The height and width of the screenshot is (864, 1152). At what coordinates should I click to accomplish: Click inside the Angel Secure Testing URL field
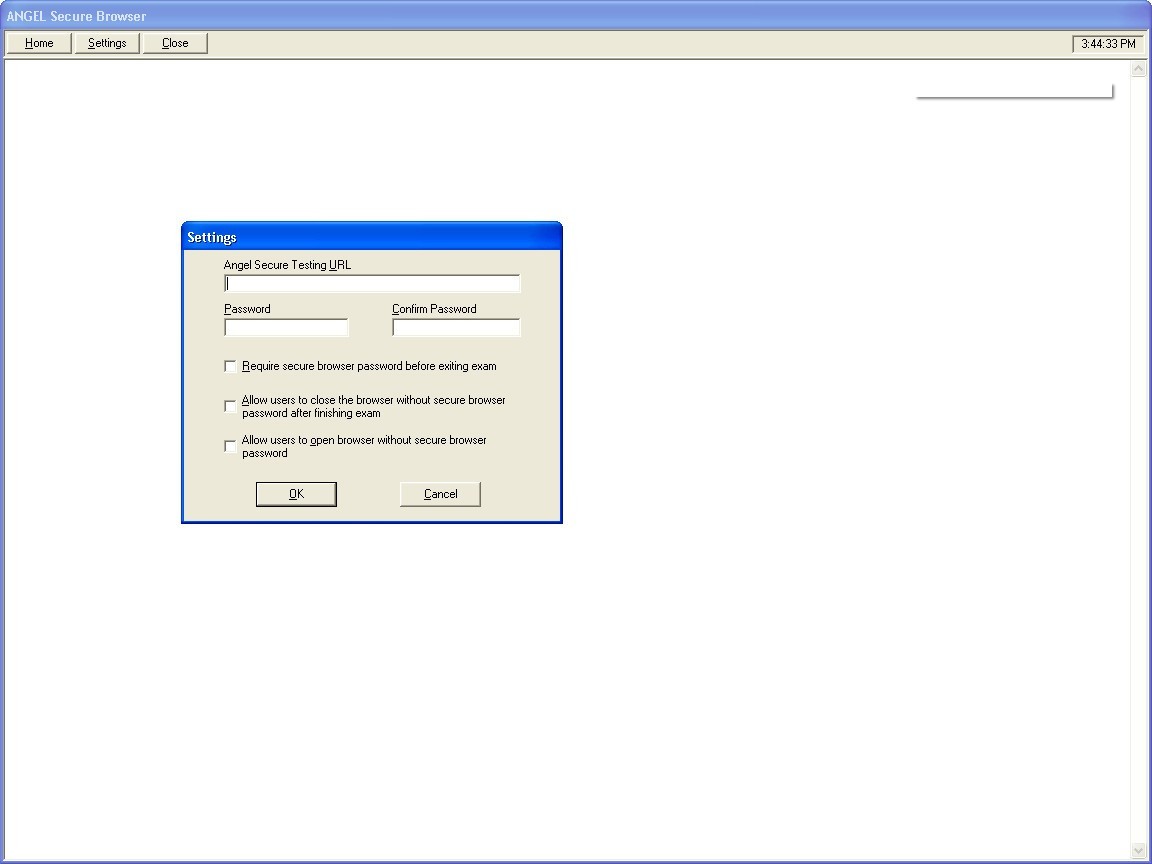coord(371,283)
